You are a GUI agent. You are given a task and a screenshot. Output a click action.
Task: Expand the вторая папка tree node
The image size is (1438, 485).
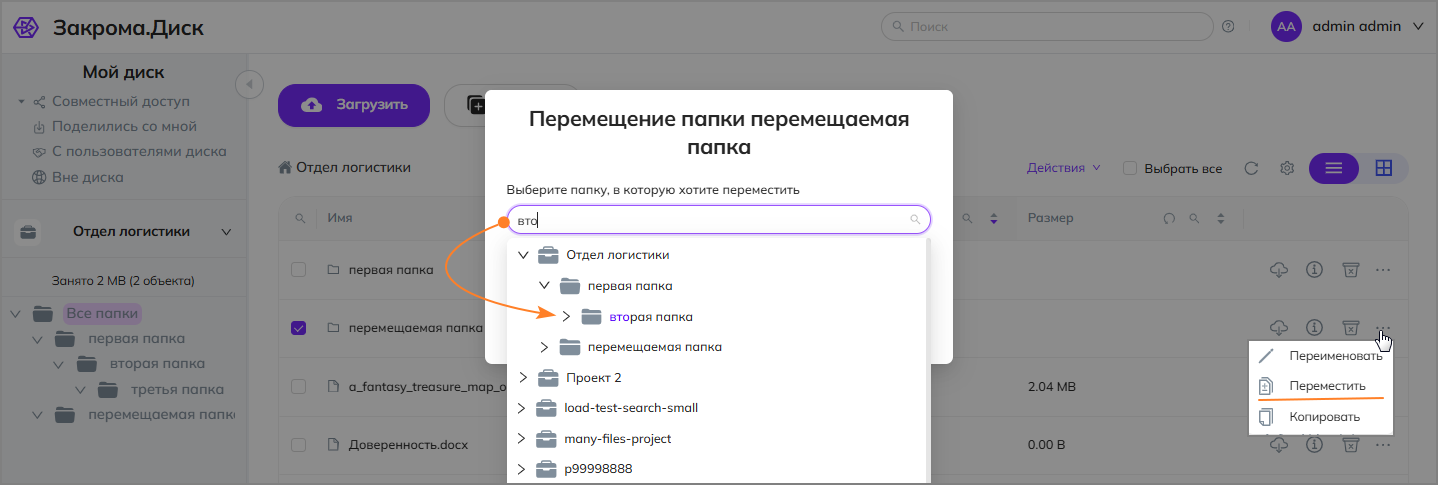[565, 317]
